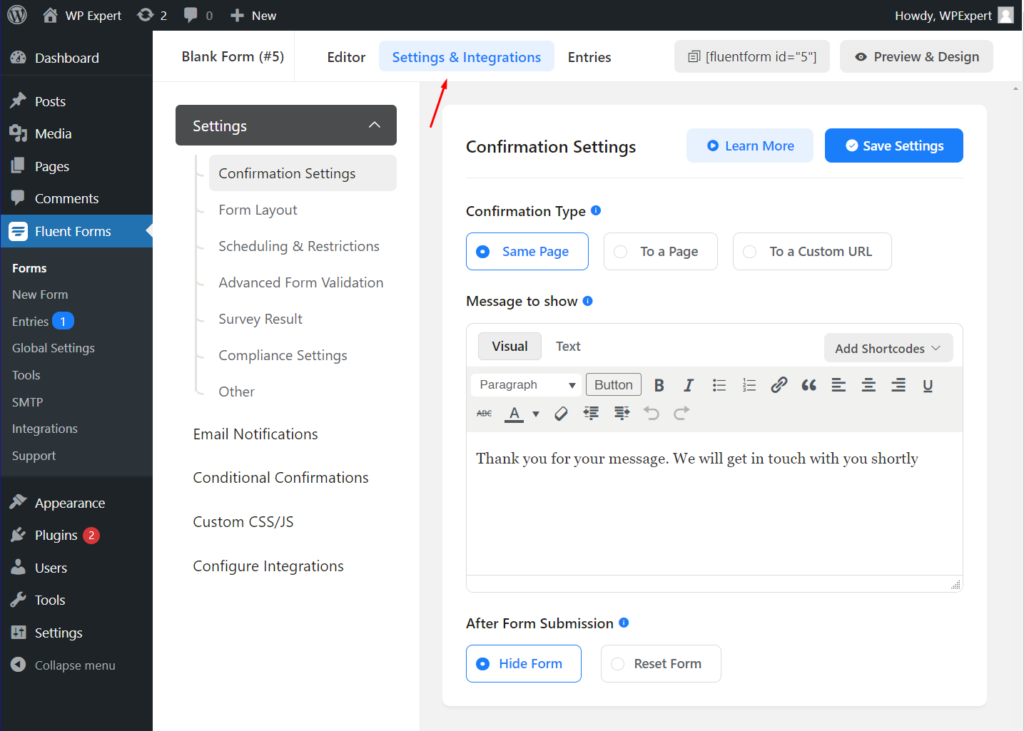
Task: Open the top Entries tab
Action: pos(589,57)
